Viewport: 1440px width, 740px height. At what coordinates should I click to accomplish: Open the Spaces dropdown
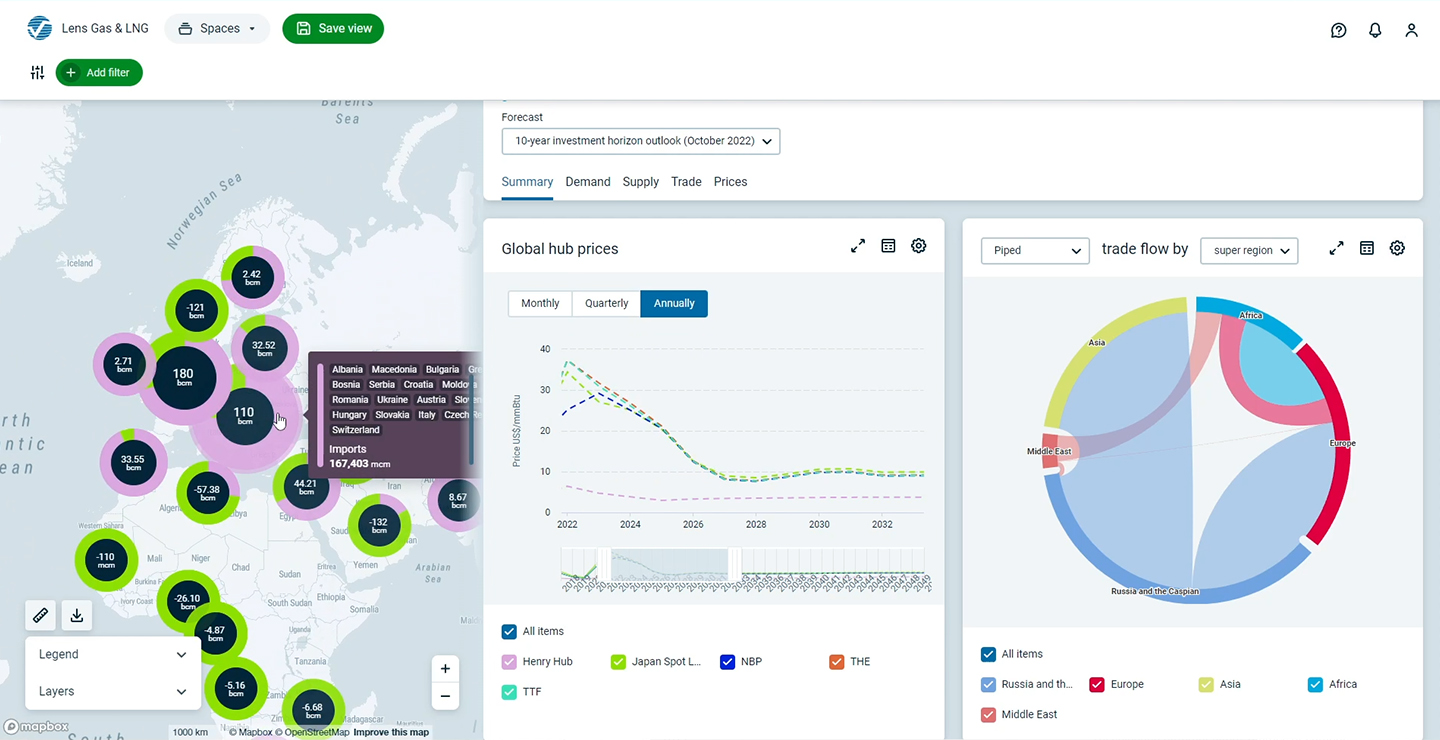(217, 28)
